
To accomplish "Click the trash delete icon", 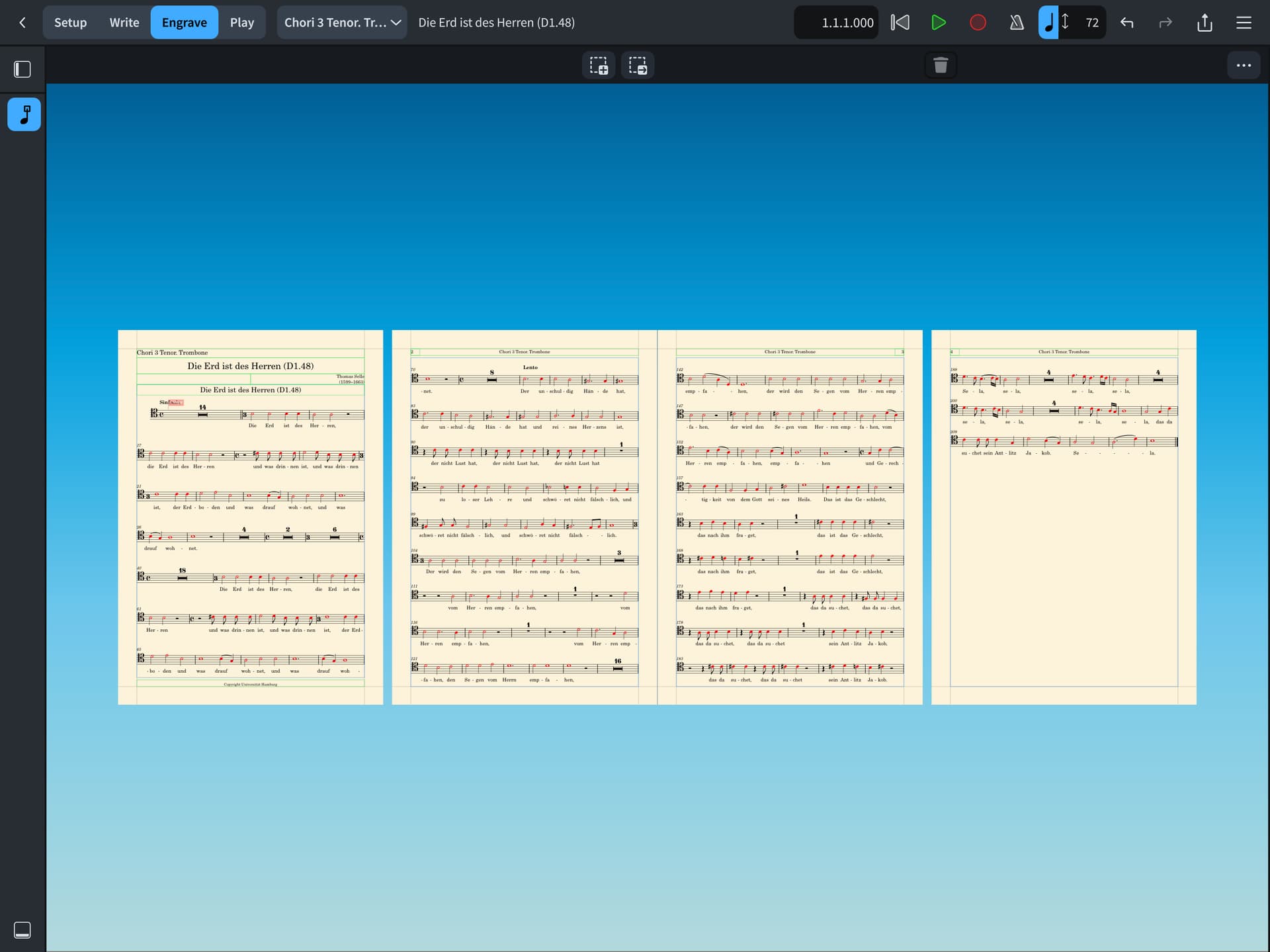I will (940, 65).
